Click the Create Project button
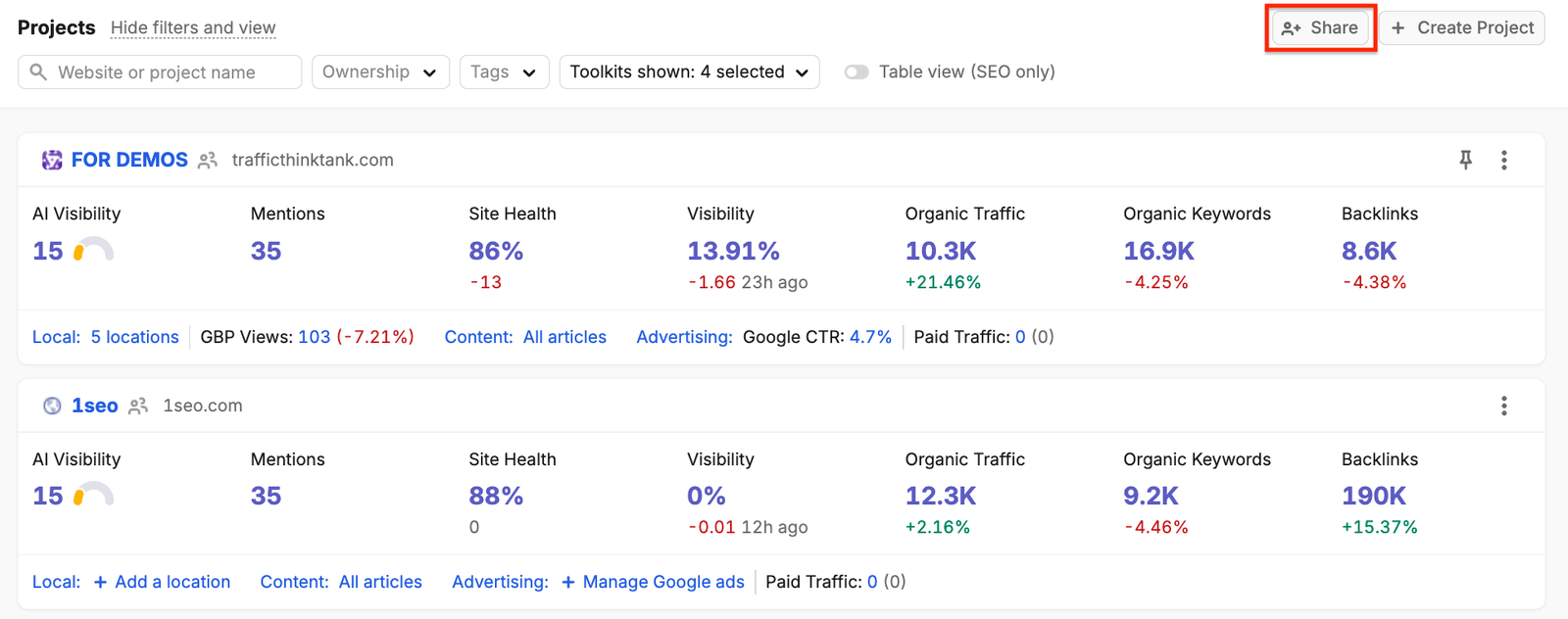 [1463, 27]
